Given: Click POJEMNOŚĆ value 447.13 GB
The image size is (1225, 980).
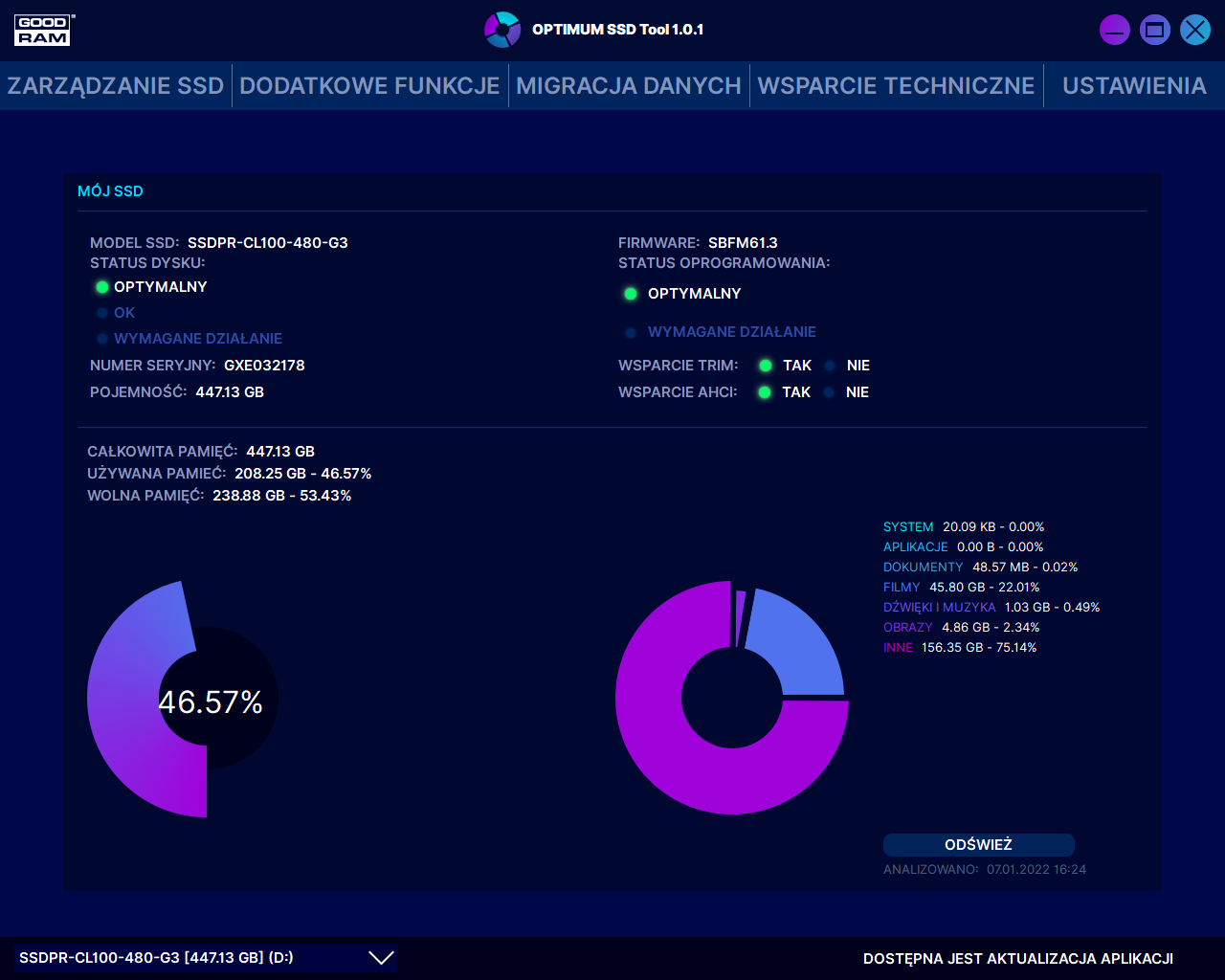Looking at the screenshot, I should click(230, 392).
